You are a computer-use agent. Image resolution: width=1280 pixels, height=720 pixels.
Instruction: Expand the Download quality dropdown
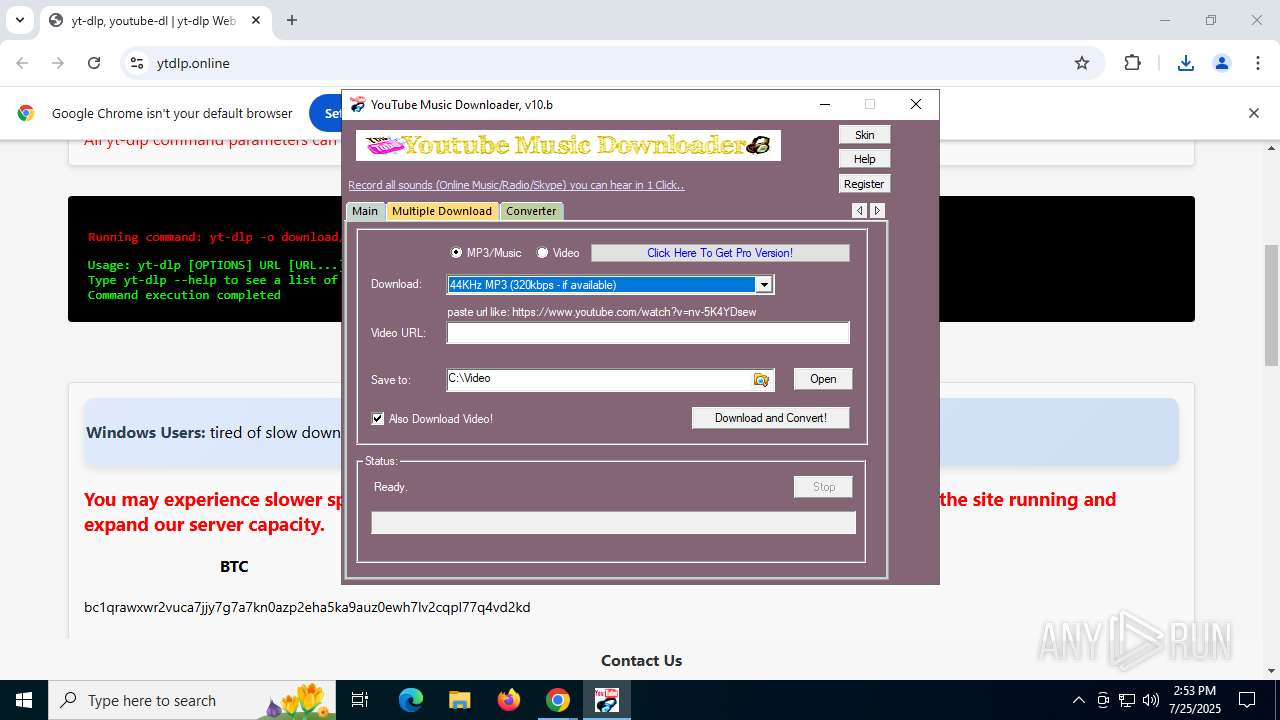pos(764,285)
